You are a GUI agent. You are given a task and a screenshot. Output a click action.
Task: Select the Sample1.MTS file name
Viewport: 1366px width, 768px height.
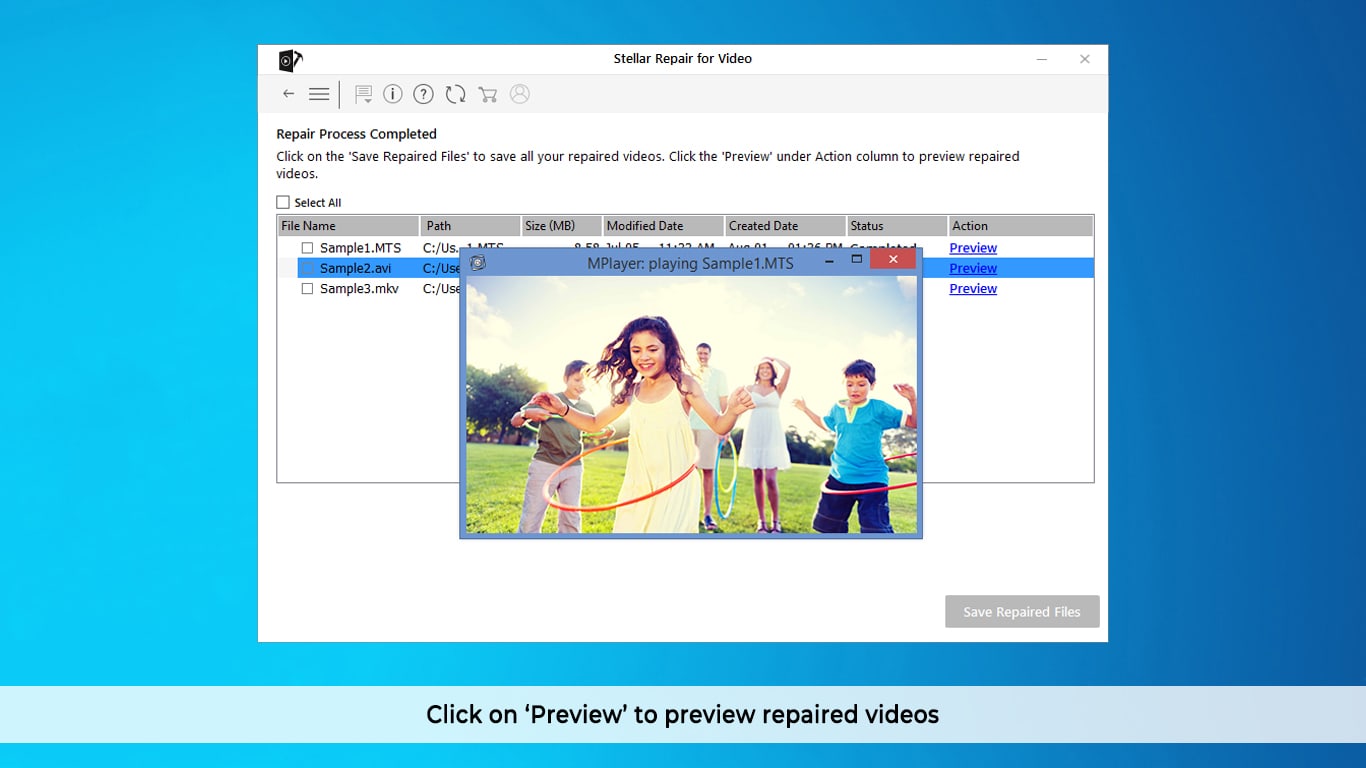360,248
